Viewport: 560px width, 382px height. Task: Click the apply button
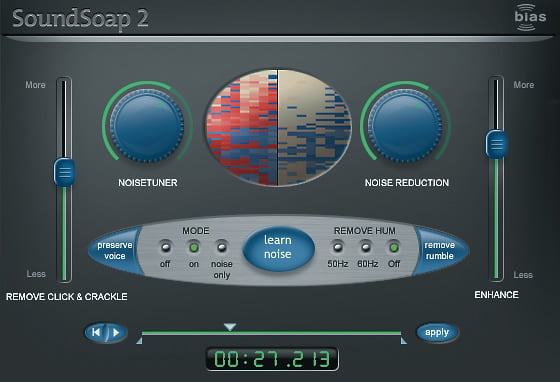(437, 332)
